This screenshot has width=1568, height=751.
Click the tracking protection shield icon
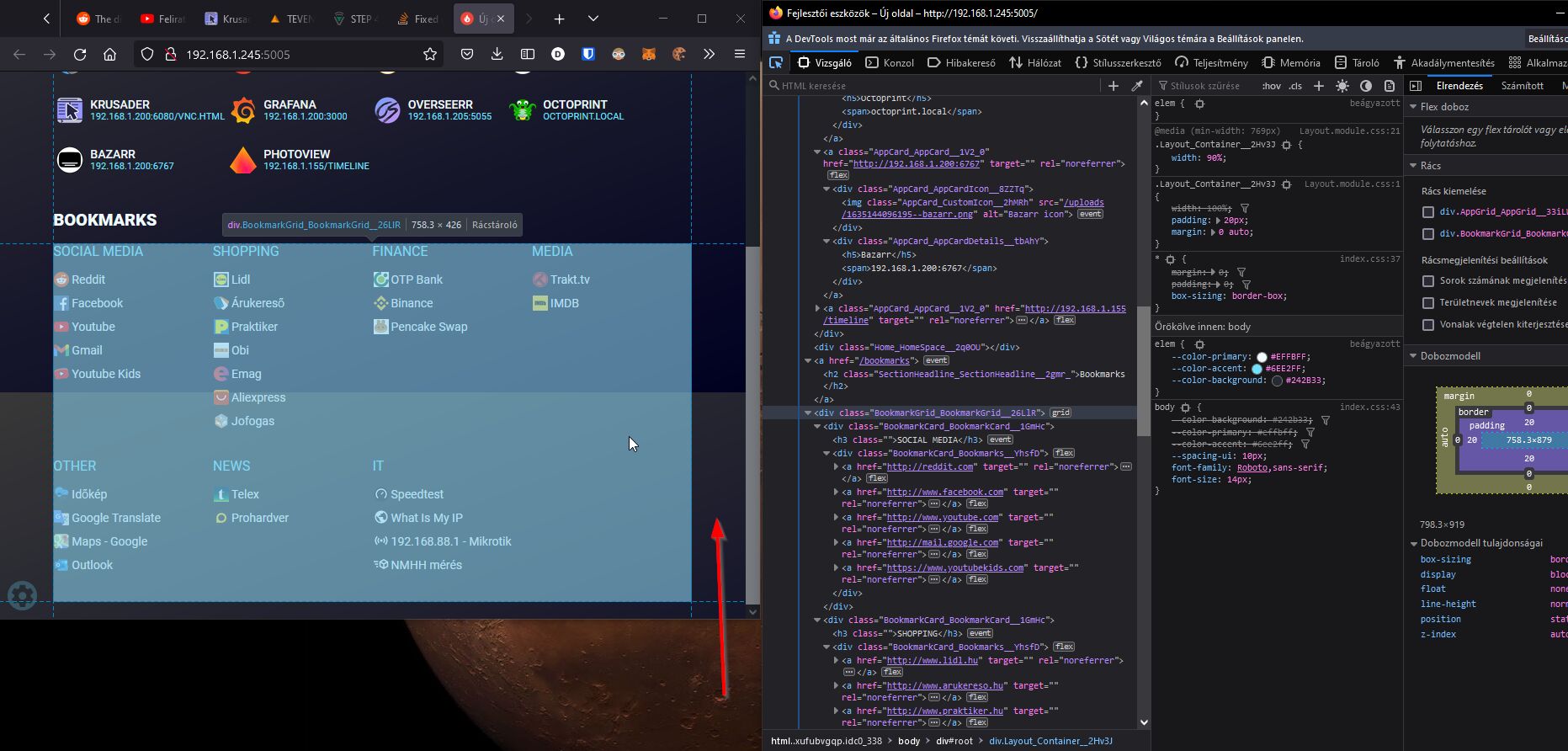coord(147,54)
